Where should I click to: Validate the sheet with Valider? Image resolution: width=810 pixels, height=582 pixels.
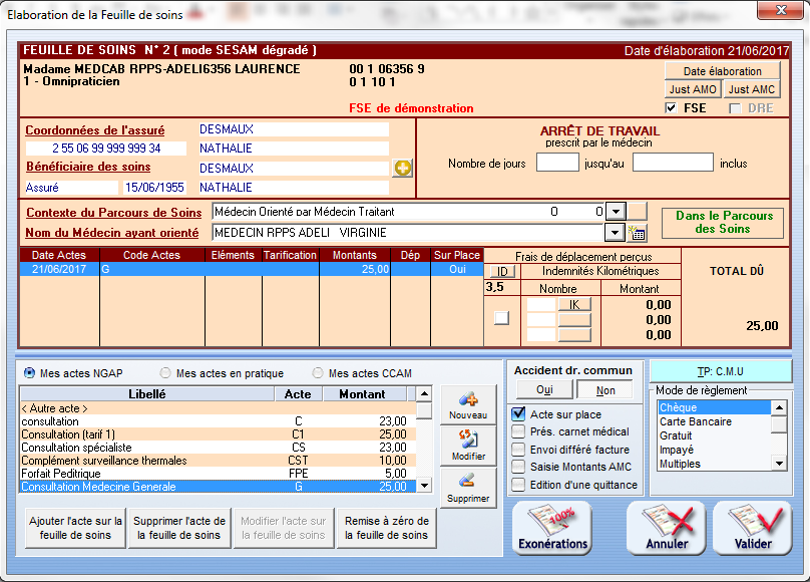[753, 528]
